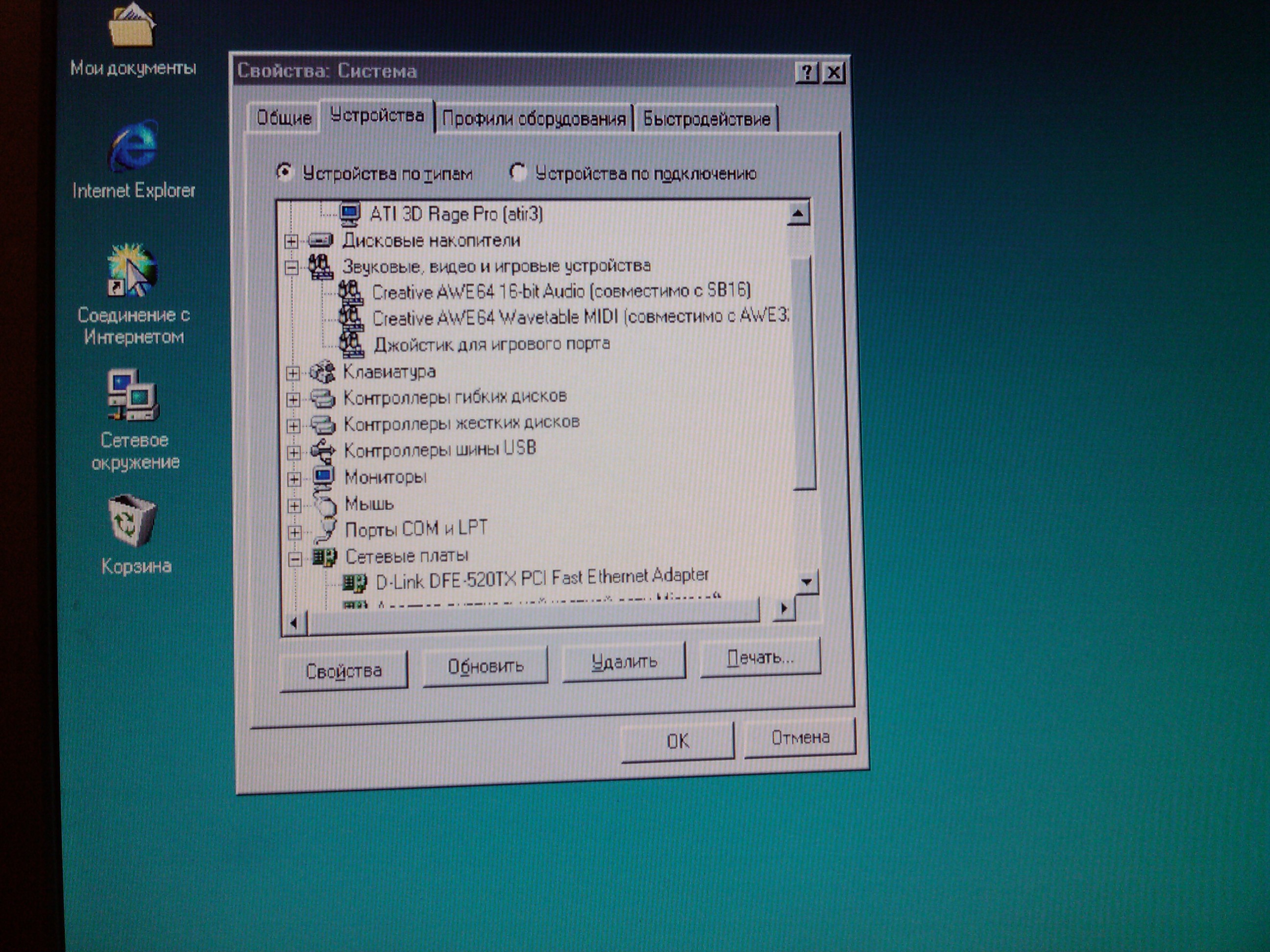The height and width of the screenshot is (952, 1270).
Task: Click the horizontal scrollbar track in device list
Action: click(534, 617)
